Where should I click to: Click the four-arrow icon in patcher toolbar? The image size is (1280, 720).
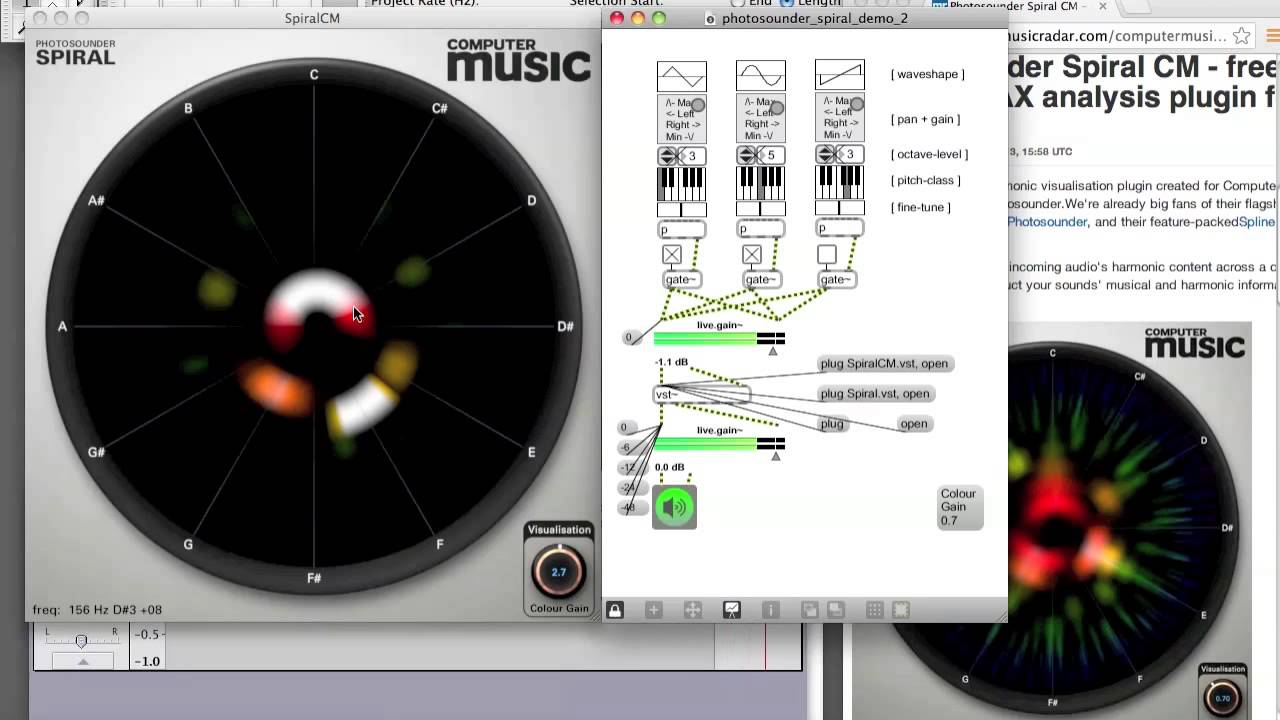coord(692,610)
